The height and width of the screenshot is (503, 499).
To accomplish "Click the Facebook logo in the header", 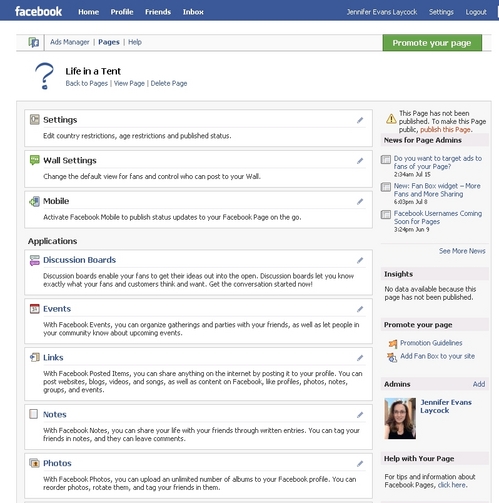I will (38, 12).
